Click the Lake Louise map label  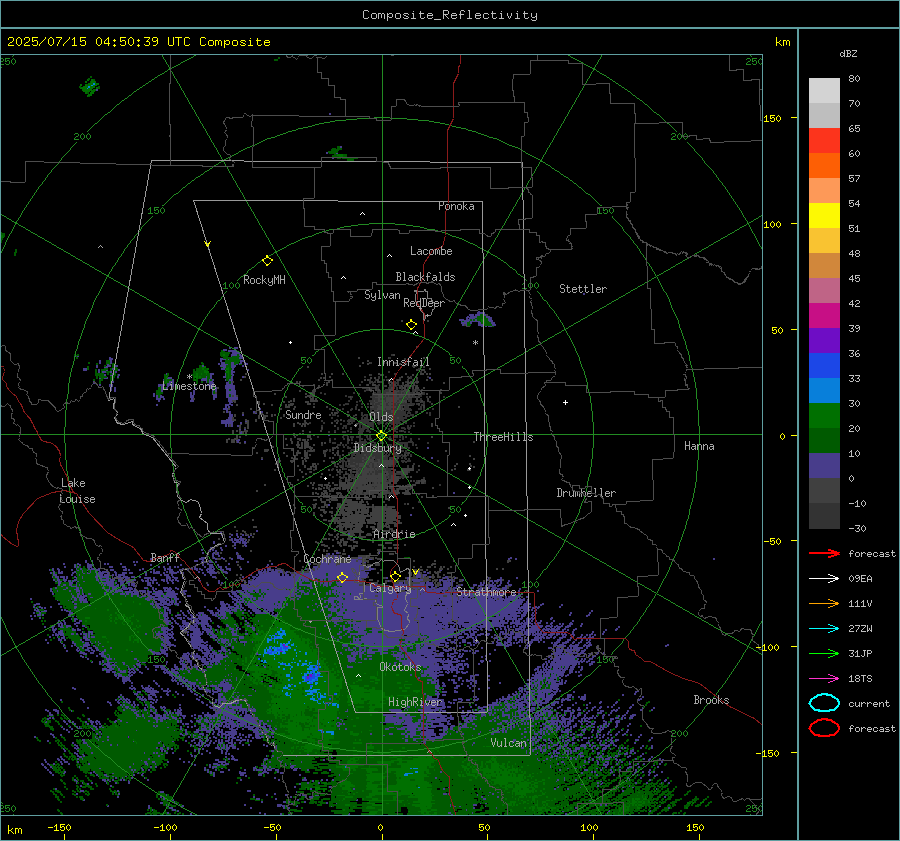pos(77,491)
